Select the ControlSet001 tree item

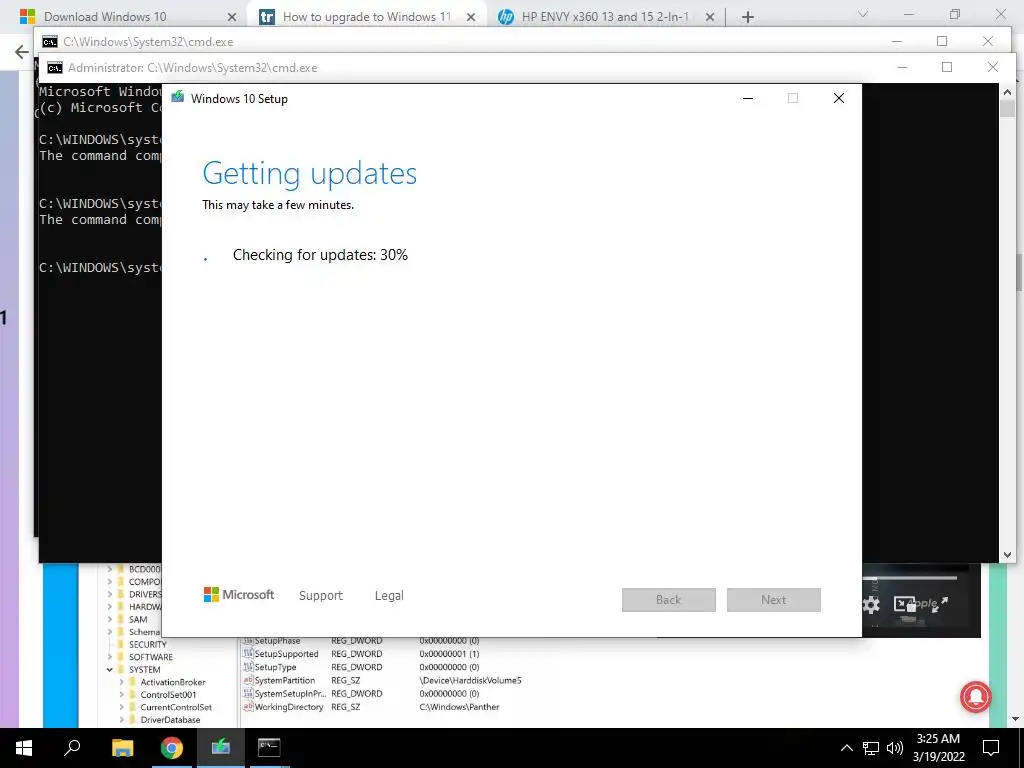coord(168,695)
